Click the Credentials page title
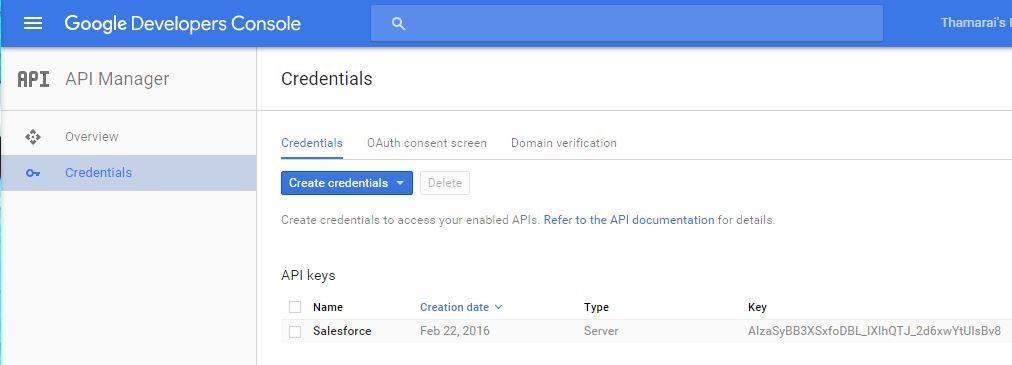 tap(327, 79)
